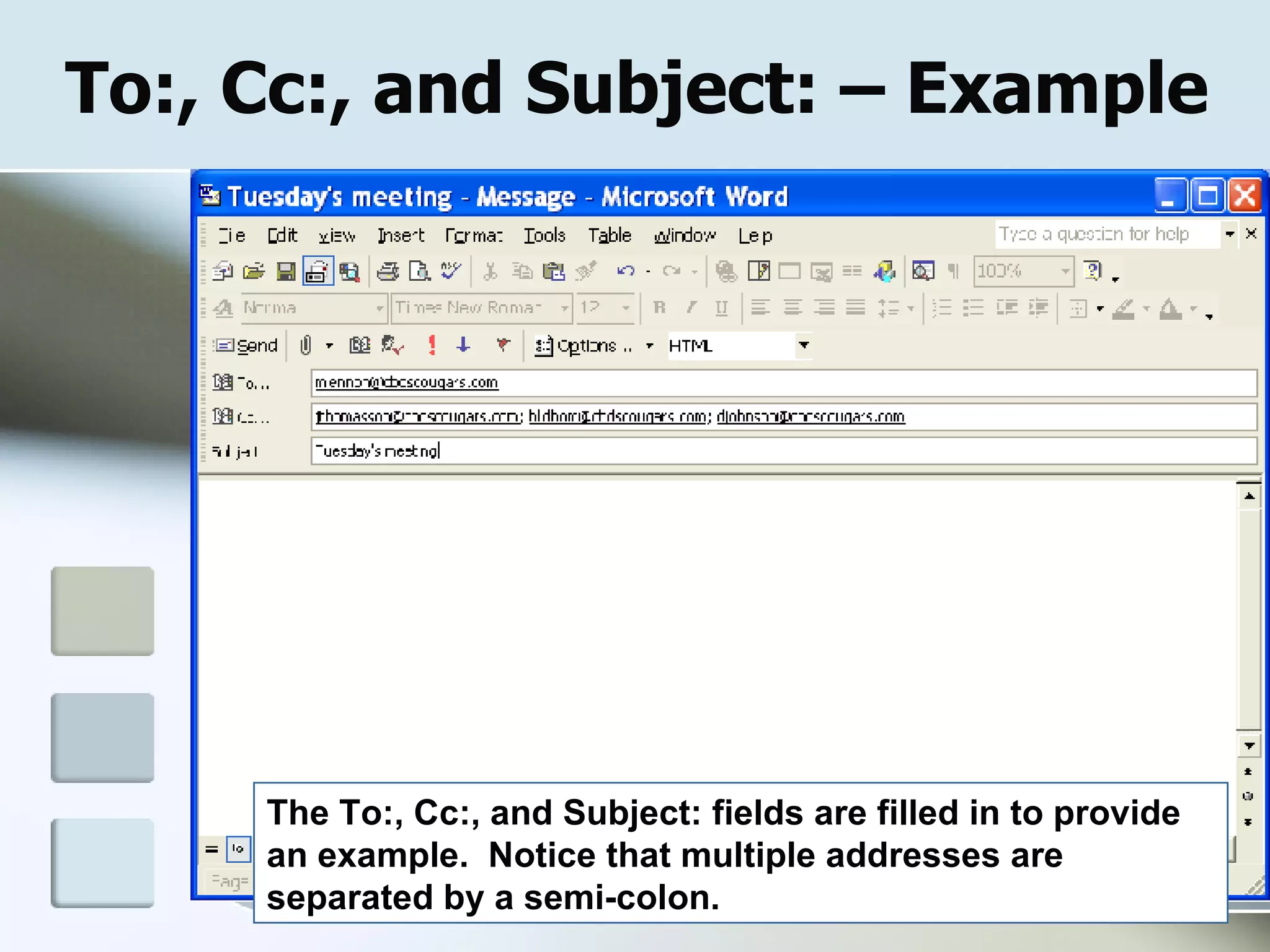The height and width of the screenshot is (952, 1270).
Task: Click the Print printer icon
Action: tap(389, 271)
